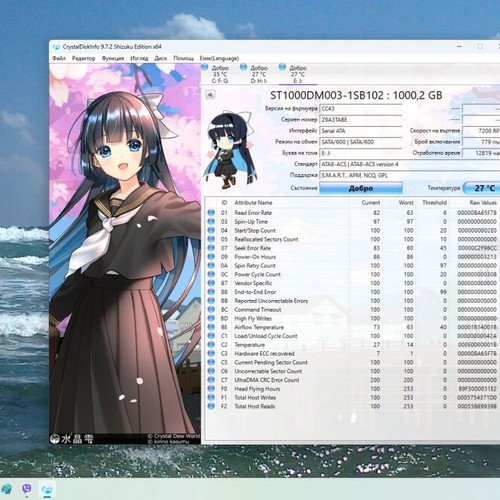Click the blue status orb for Read Error Rate
The width and height of the screenshot is (500, 500).
coord(211,213)
